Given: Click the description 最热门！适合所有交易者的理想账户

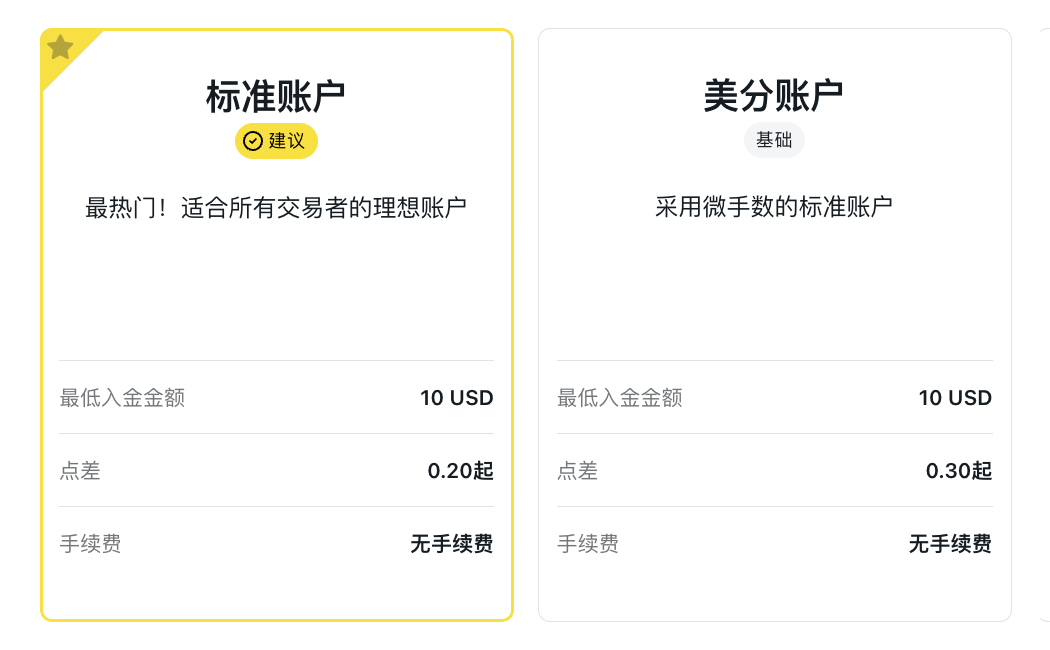Looking at the screenshot, I should [x=276, y=208].
